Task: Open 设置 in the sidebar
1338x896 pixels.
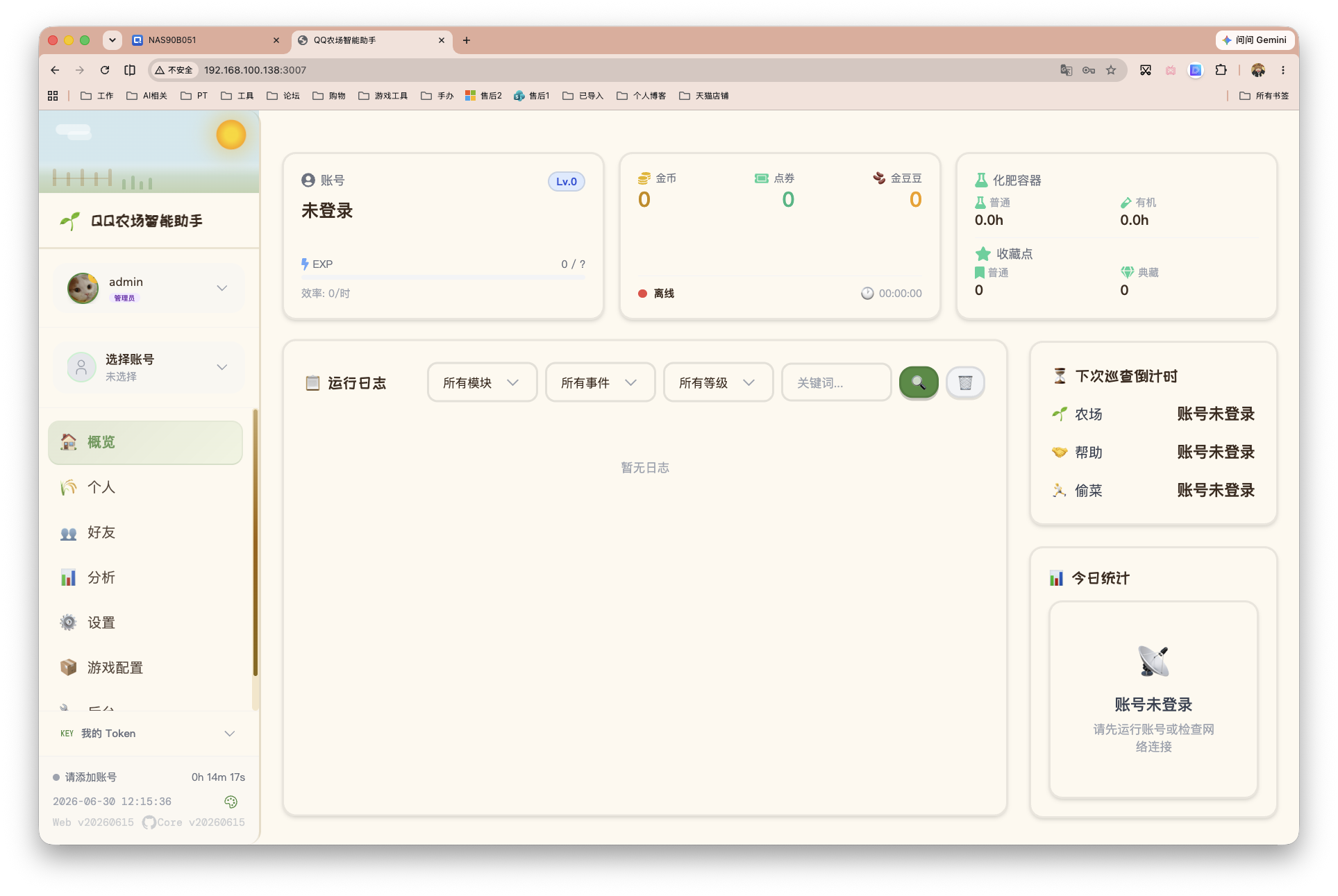Action: pos(145,623)
